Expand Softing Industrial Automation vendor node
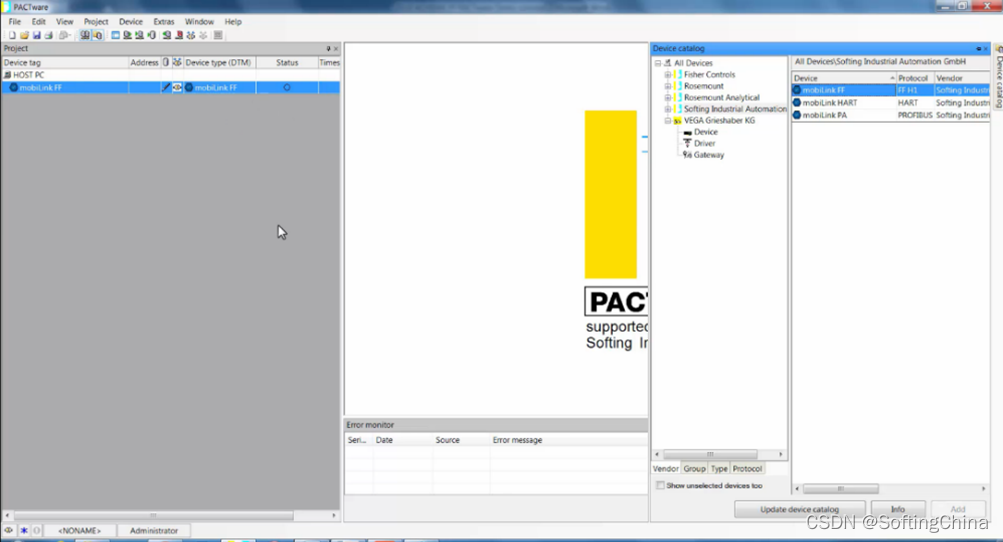The width and height of the screenshot is (1003, 542). (668, 109)
